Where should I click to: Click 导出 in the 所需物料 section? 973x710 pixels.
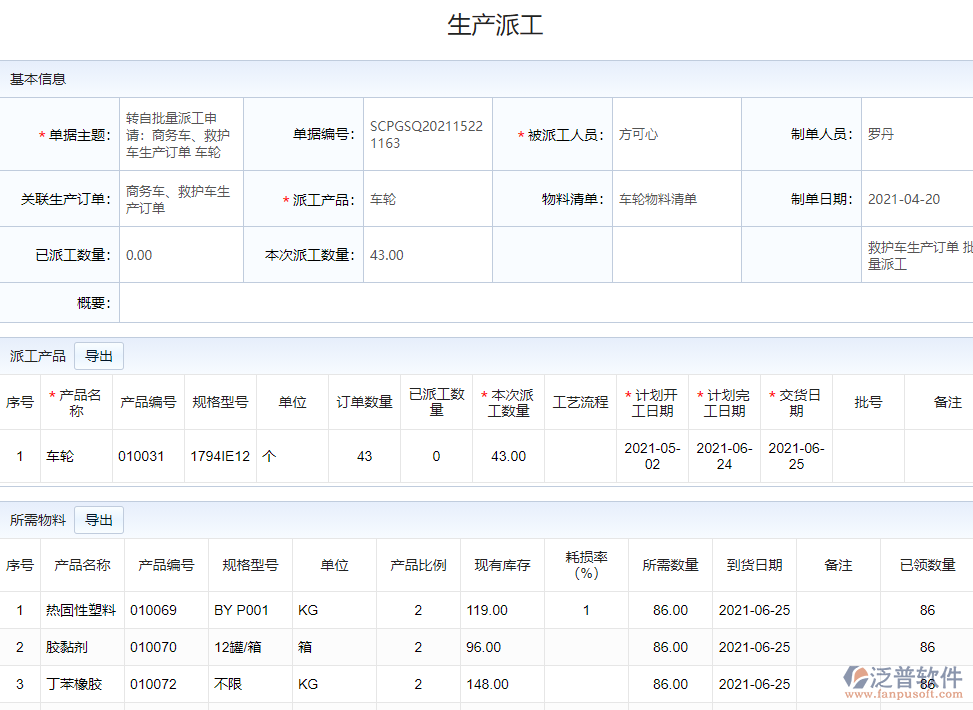99,520
